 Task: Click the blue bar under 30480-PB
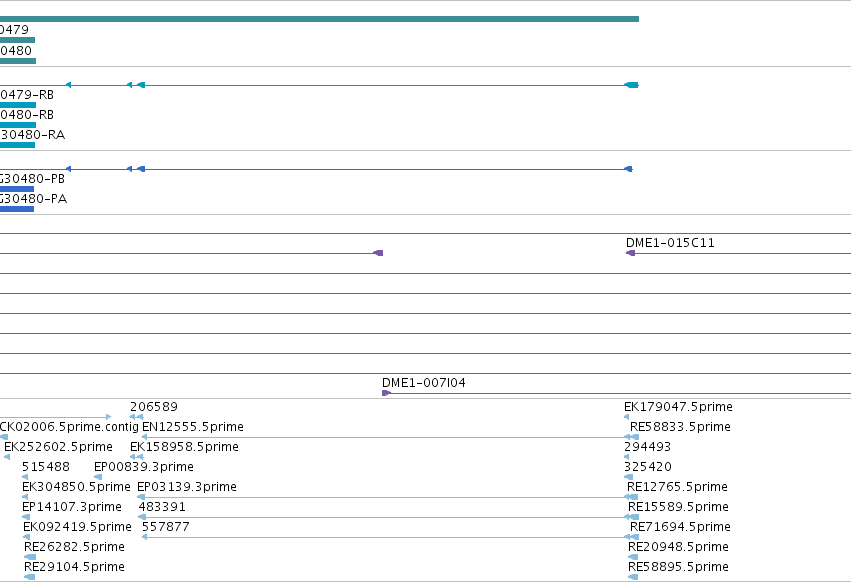point(17,189)
